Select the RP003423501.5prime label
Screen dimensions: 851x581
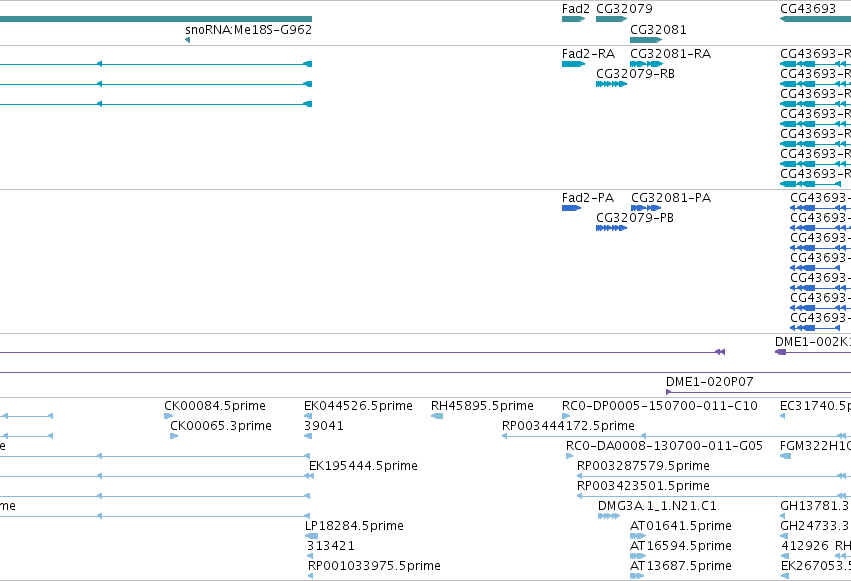643,486
